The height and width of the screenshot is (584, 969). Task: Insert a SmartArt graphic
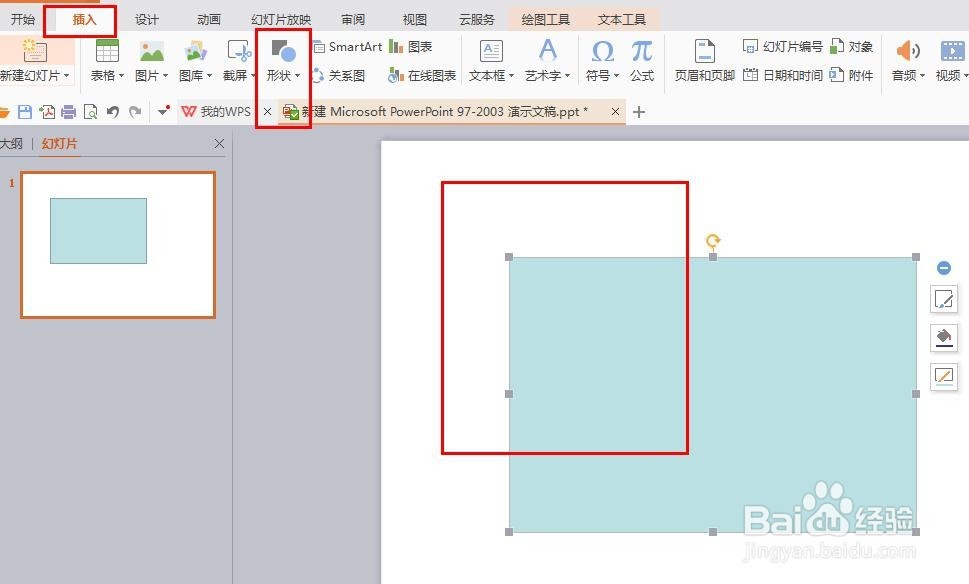347,46
